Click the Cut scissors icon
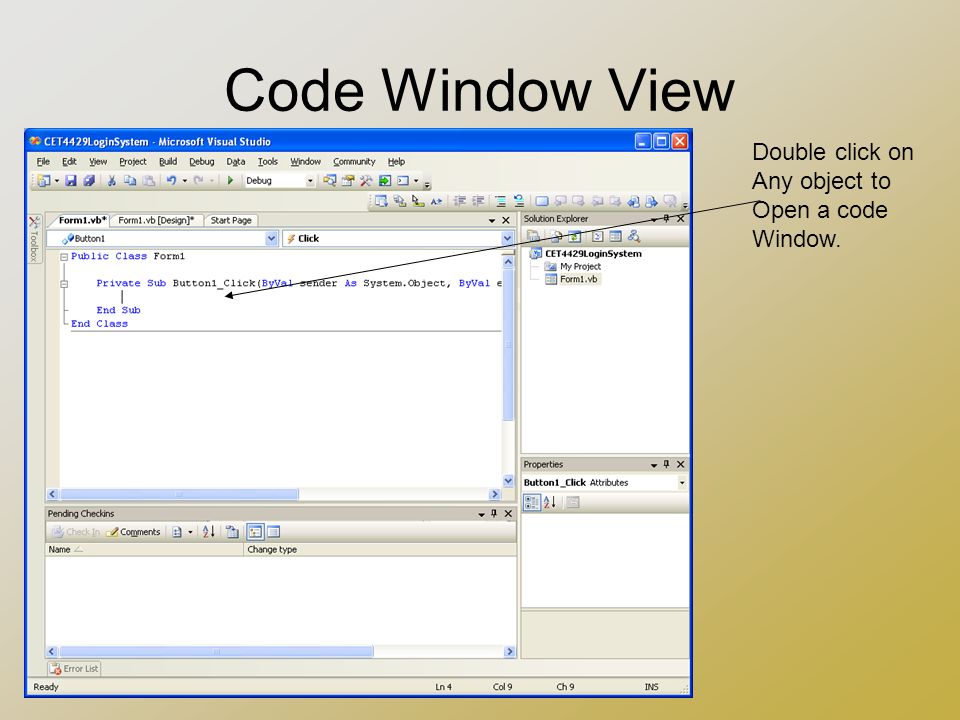960x720 pixels. (111, 181)
